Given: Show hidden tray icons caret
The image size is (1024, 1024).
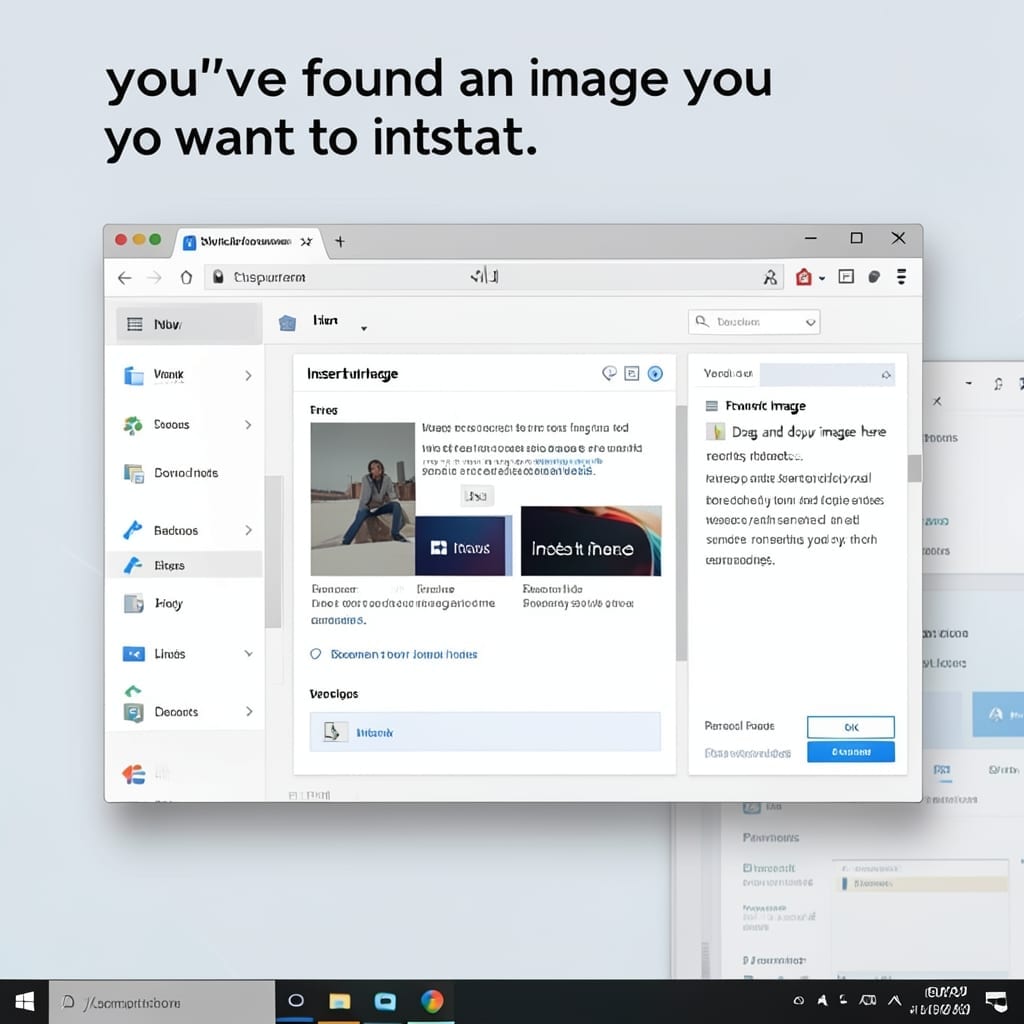Looking at the screenshot, I should pos(895,1000).
